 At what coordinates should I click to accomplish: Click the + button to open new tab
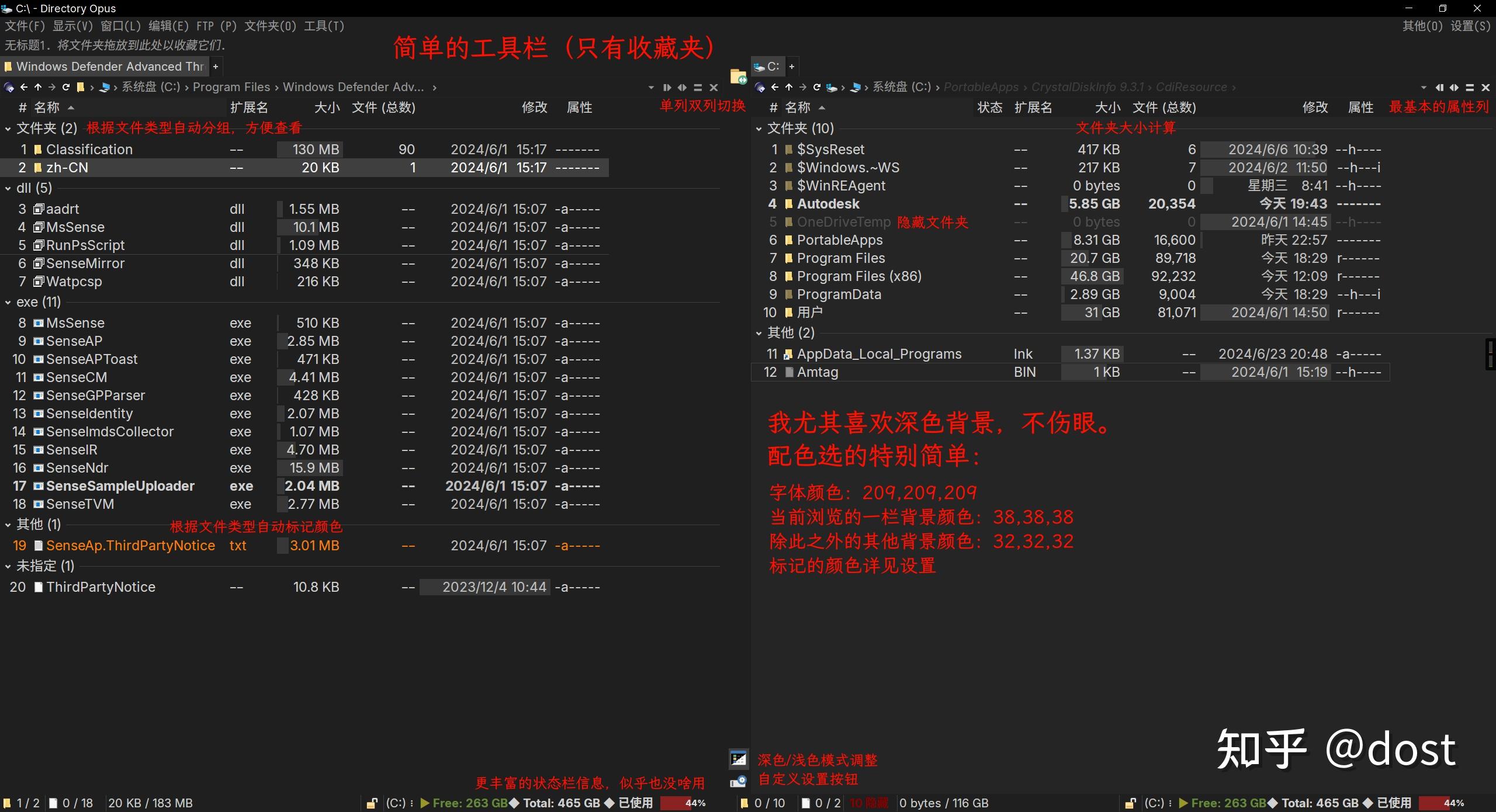[215, 66]
